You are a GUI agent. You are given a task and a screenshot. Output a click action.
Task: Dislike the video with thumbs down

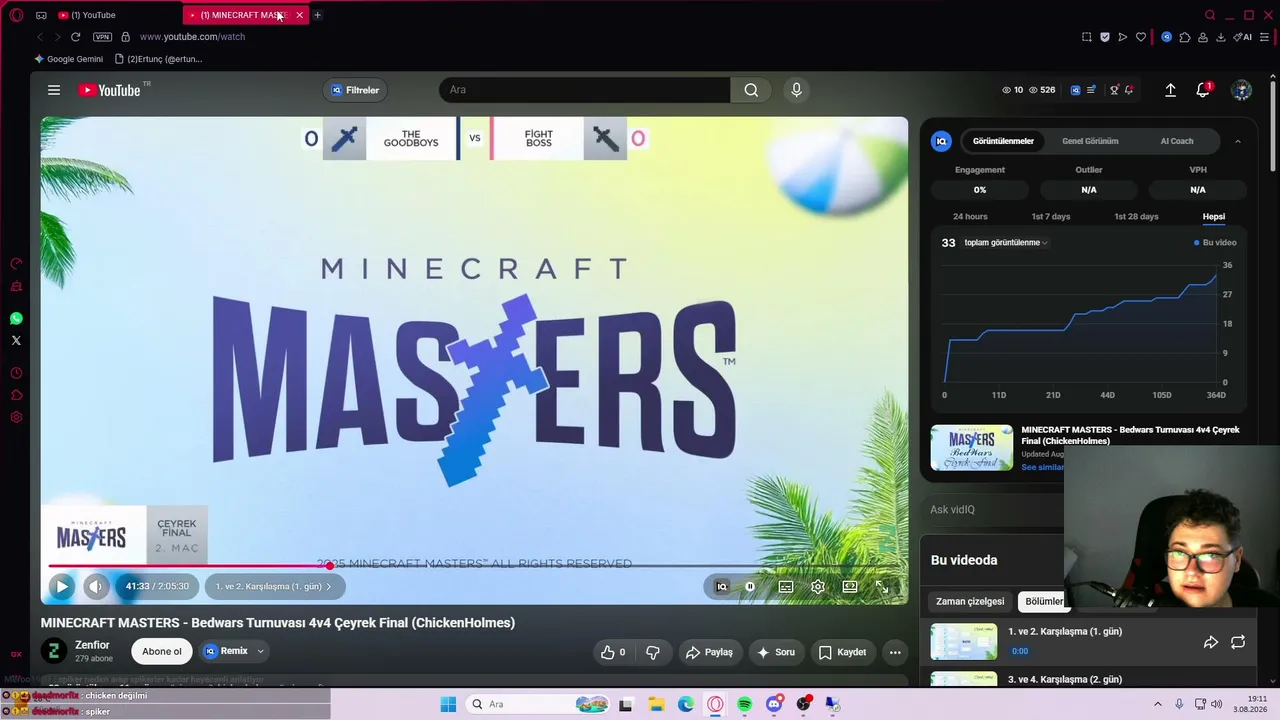click(x=653, y=652)
